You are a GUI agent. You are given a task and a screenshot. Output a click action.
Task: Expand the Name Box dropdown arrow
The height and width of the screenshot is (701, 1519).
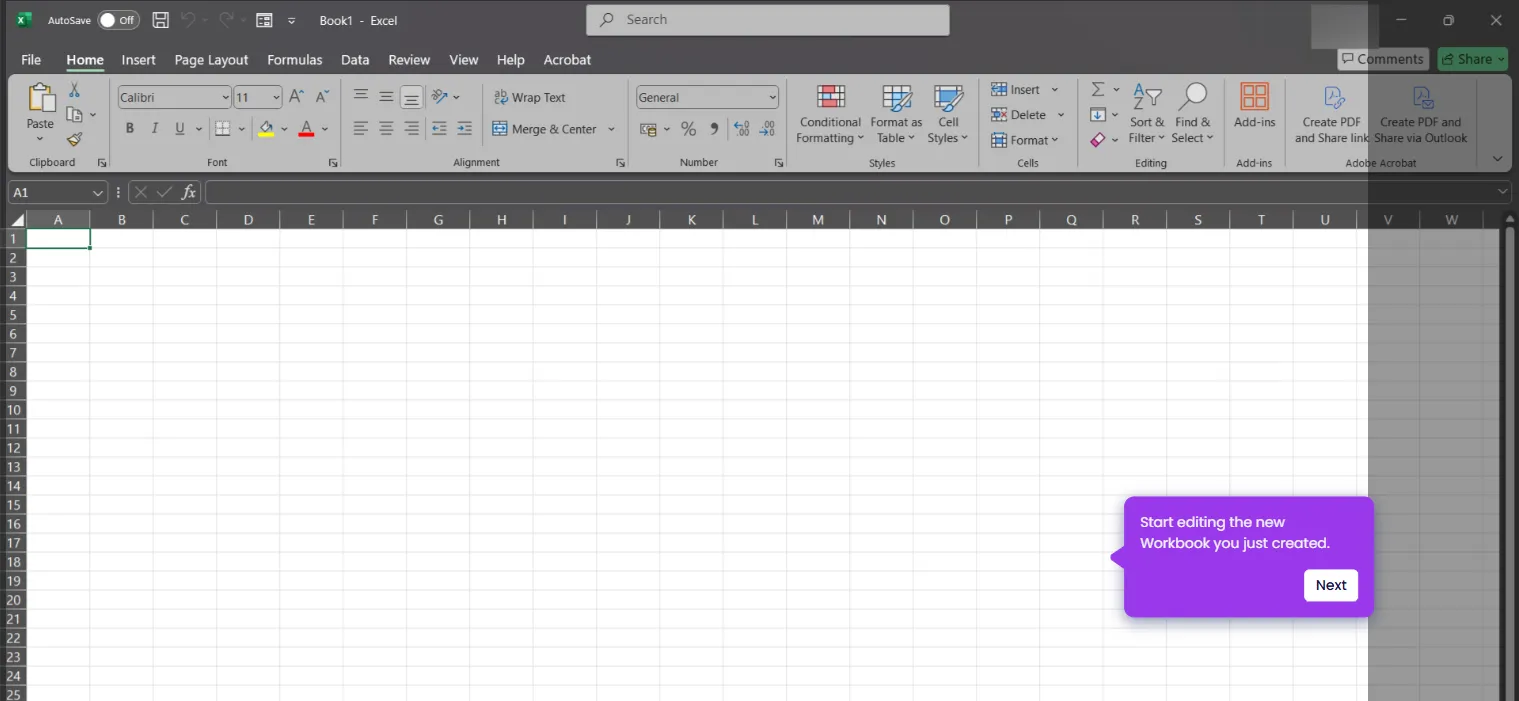[x=98, y=193]
